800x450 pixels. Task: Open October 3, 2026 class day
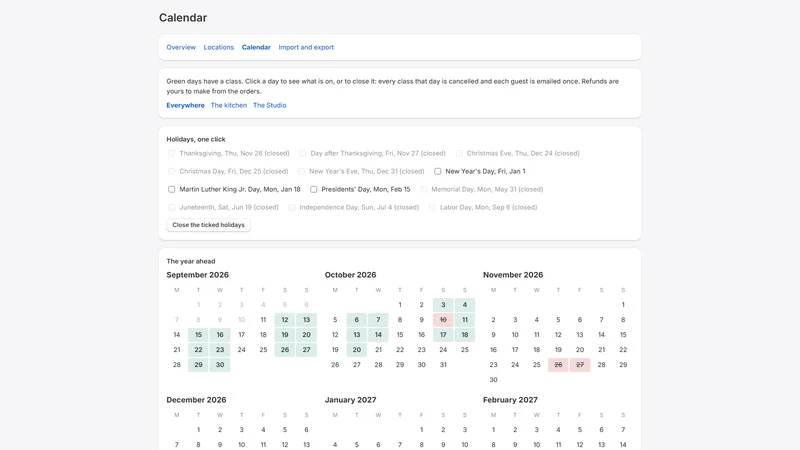pyautogui.click(x=443, y=305)
